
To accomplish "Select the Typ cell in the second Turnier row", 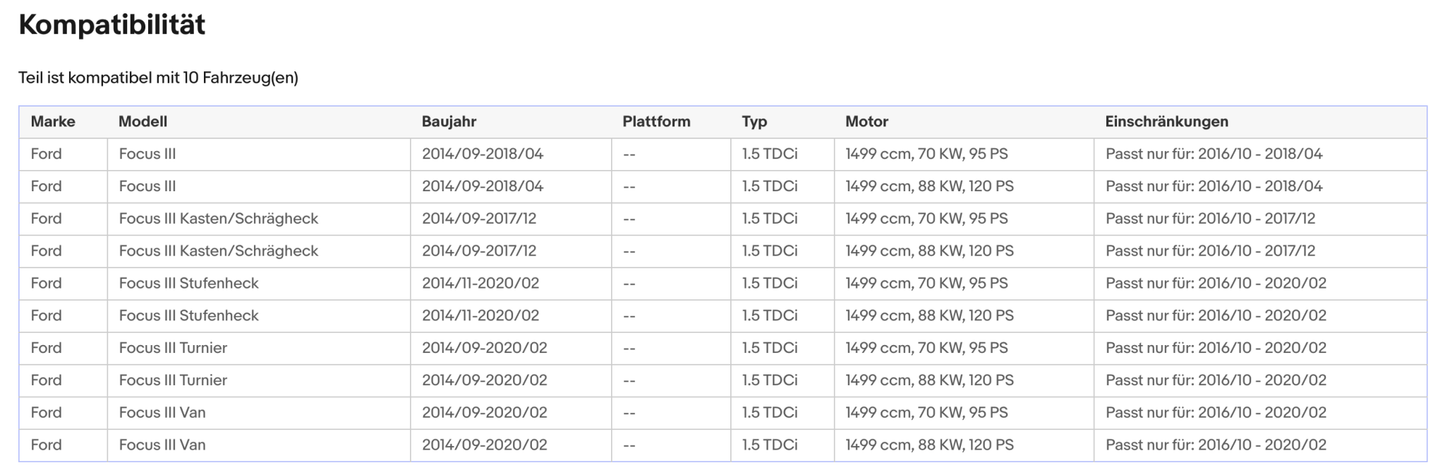I will (x=770, y=380).
